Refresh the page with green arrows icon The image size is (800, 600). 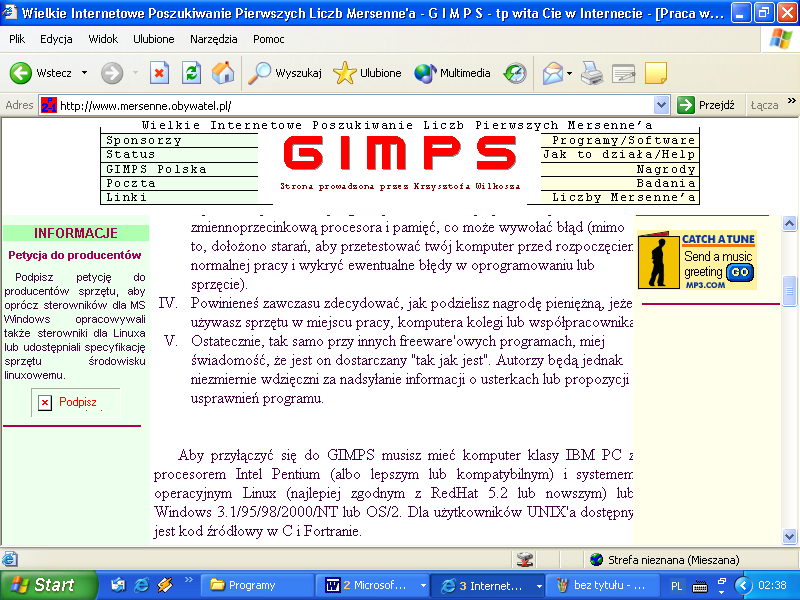[x=191, y=73]
